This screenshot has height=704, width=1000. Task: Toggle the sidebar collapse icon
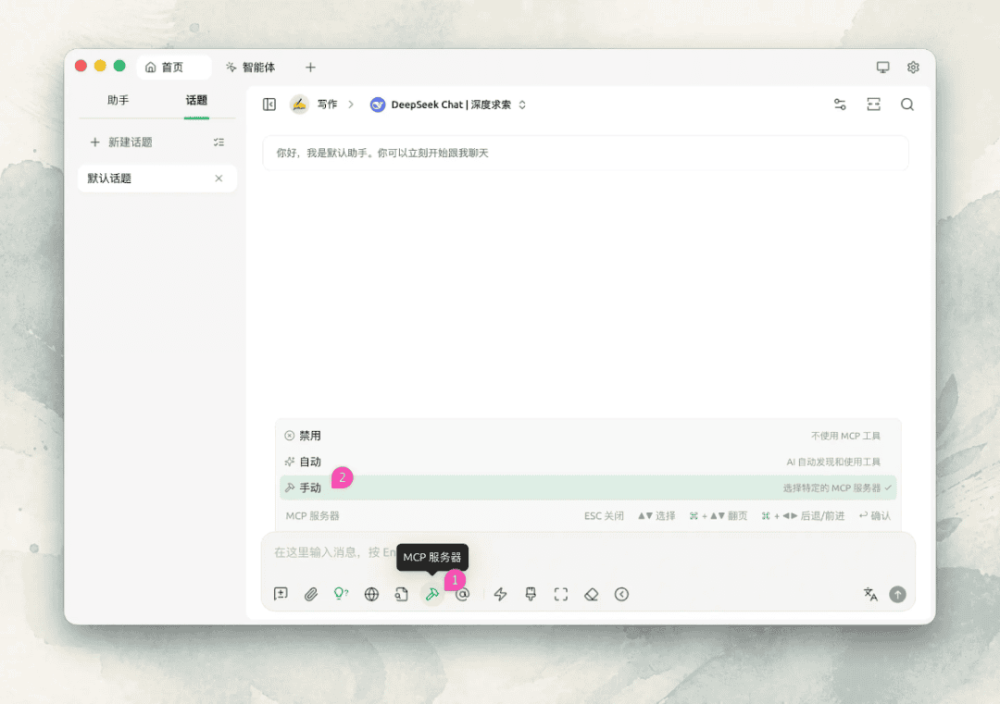point(269,105)
